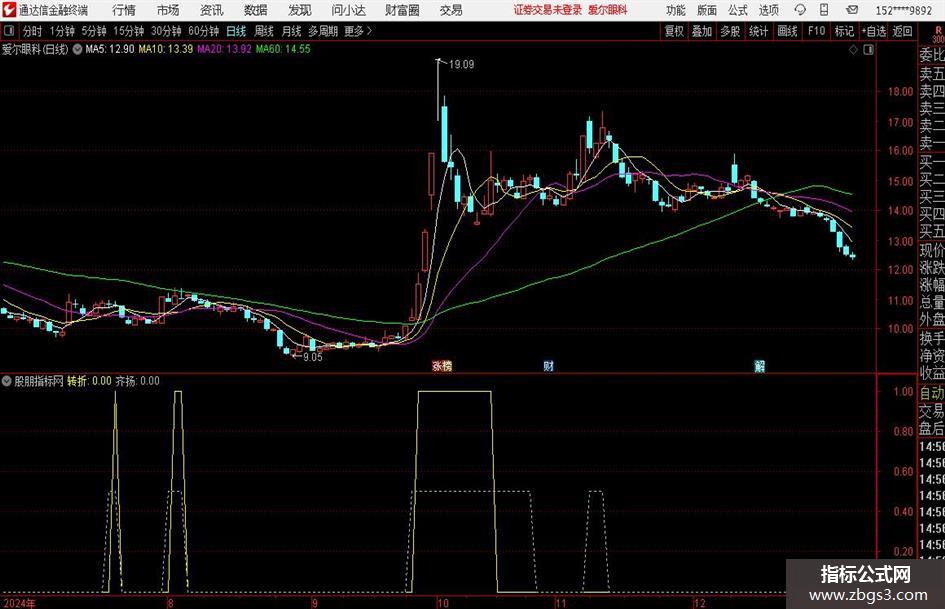Click 证券交易未登录 login link

548,10
